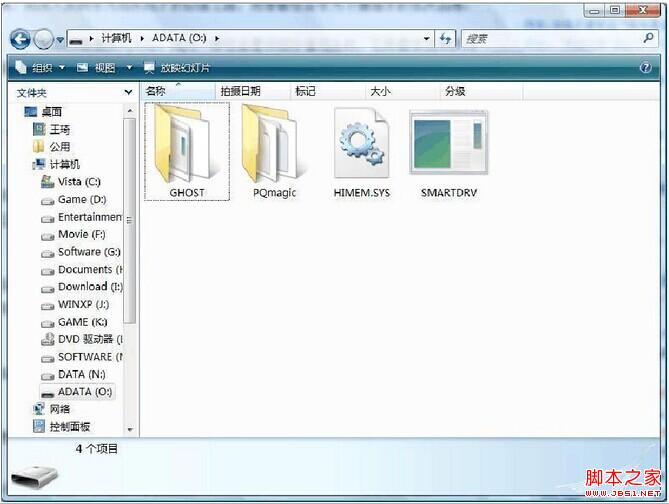Click the drive icon in details pane
Screen dimensions: 669x504
point(34,477)
